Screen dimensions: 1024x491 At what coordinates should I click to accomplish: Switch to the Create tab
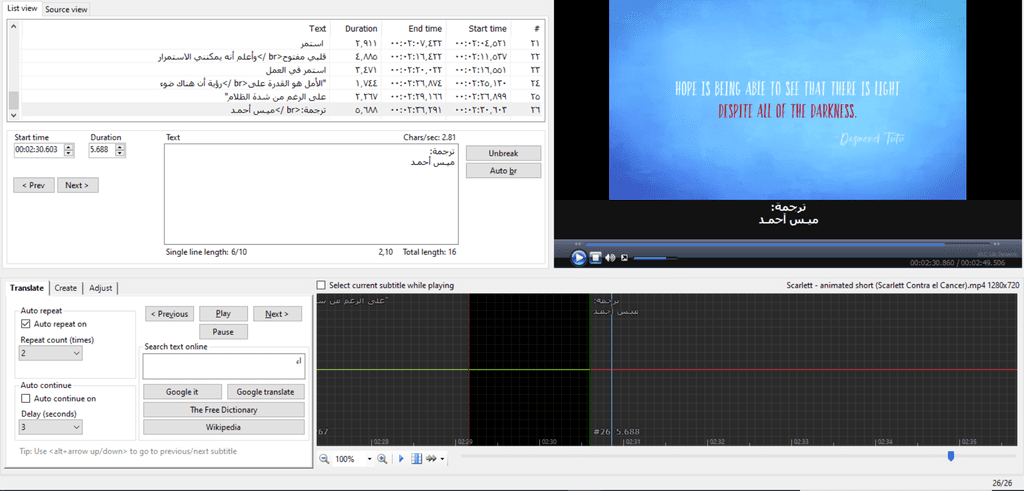66,288
